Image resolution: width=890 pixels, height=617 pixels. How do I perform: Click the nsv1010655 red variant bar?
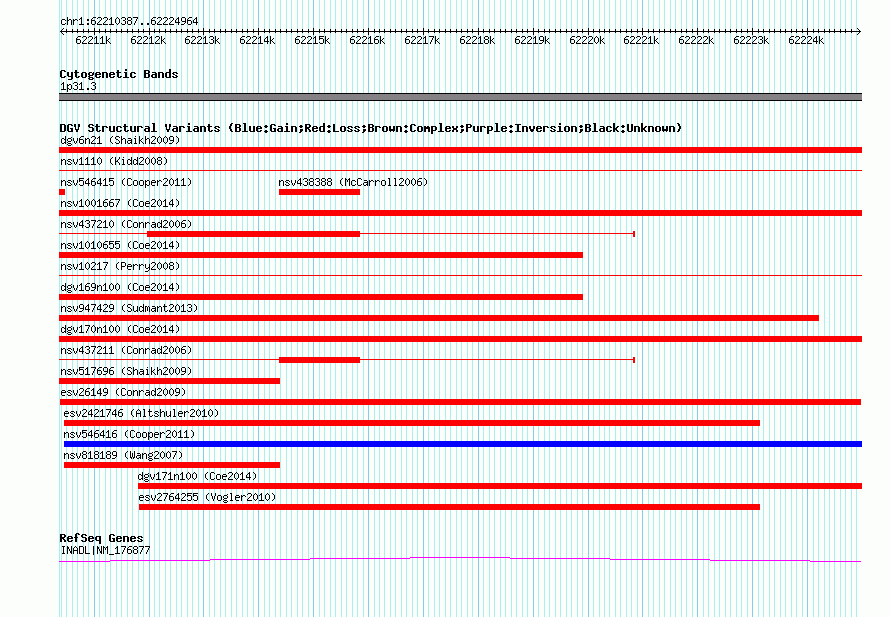coord(321,255)
